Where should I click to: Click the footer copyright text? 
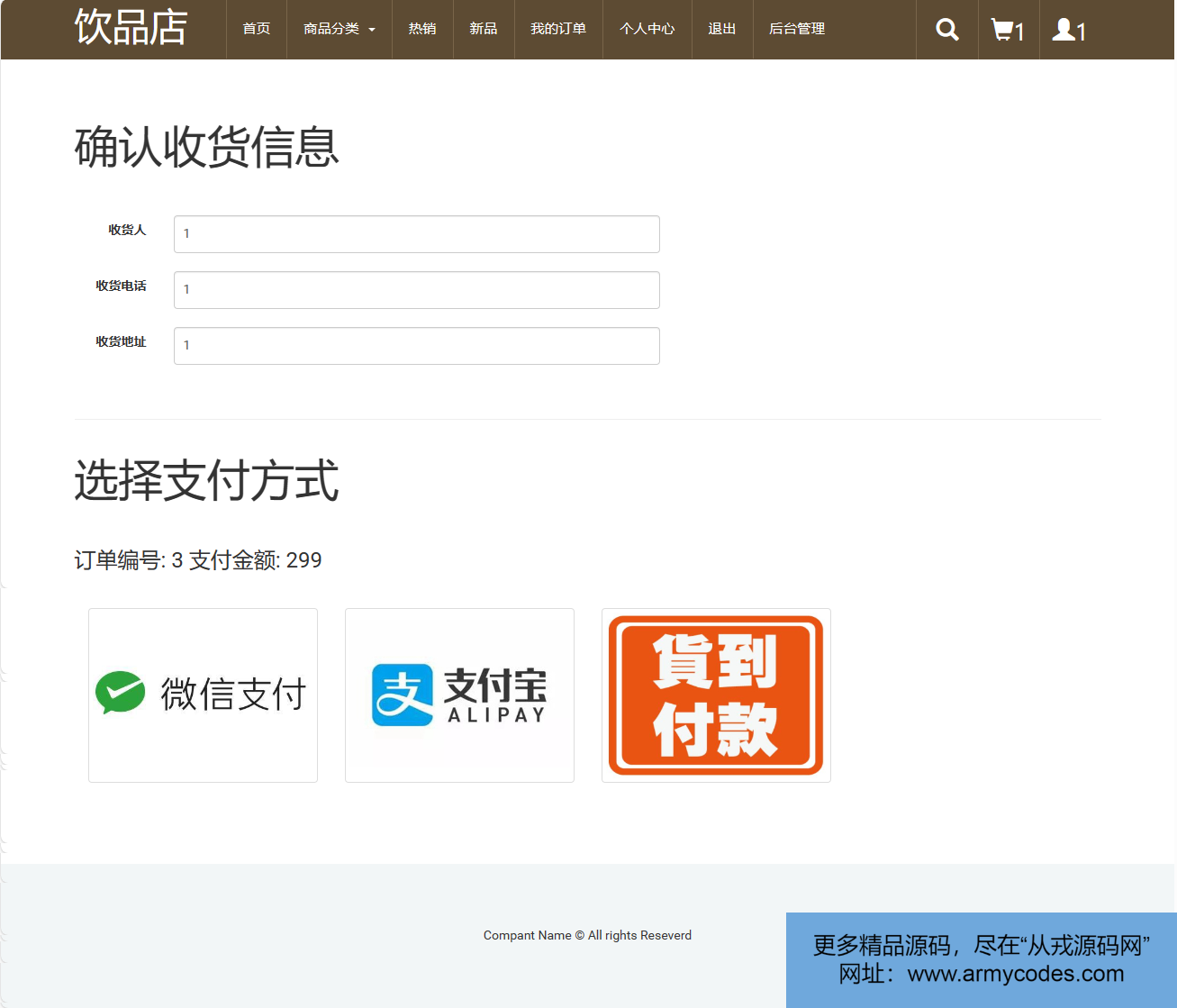click(x=587, y=935)
